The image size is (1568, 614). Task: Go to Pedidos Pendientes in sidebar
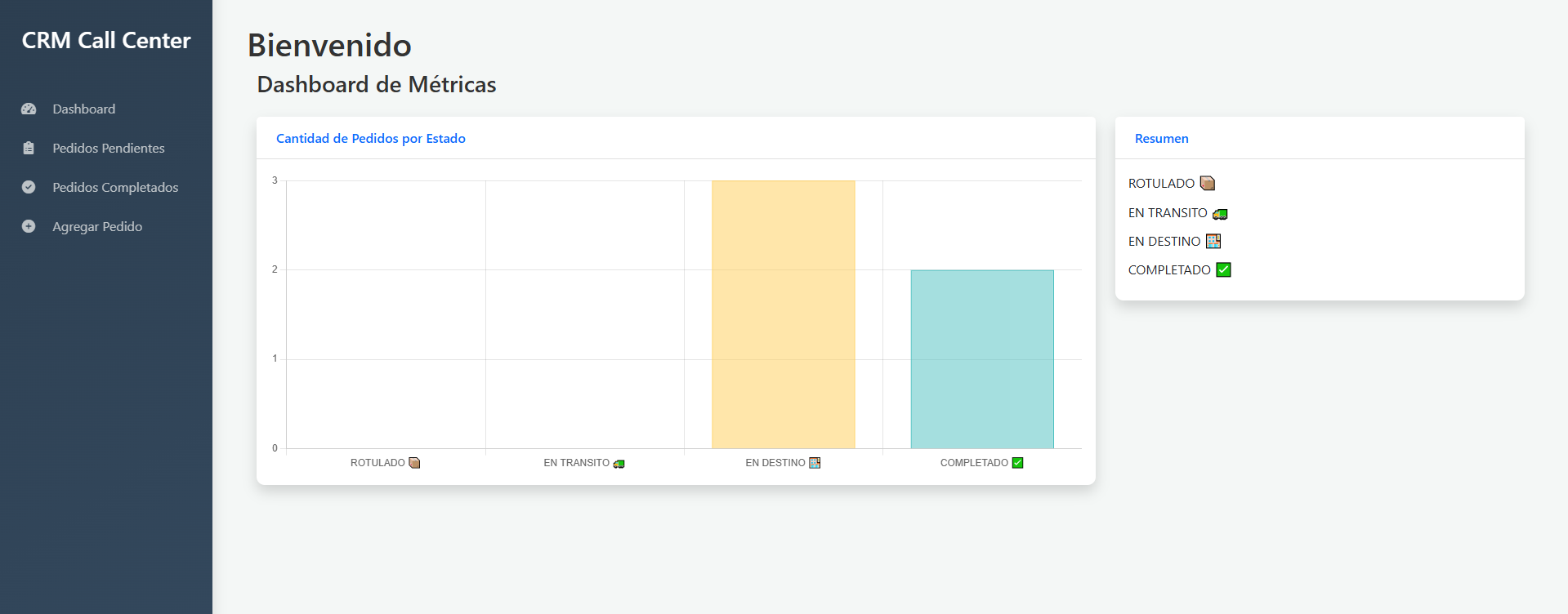[108, 148]
